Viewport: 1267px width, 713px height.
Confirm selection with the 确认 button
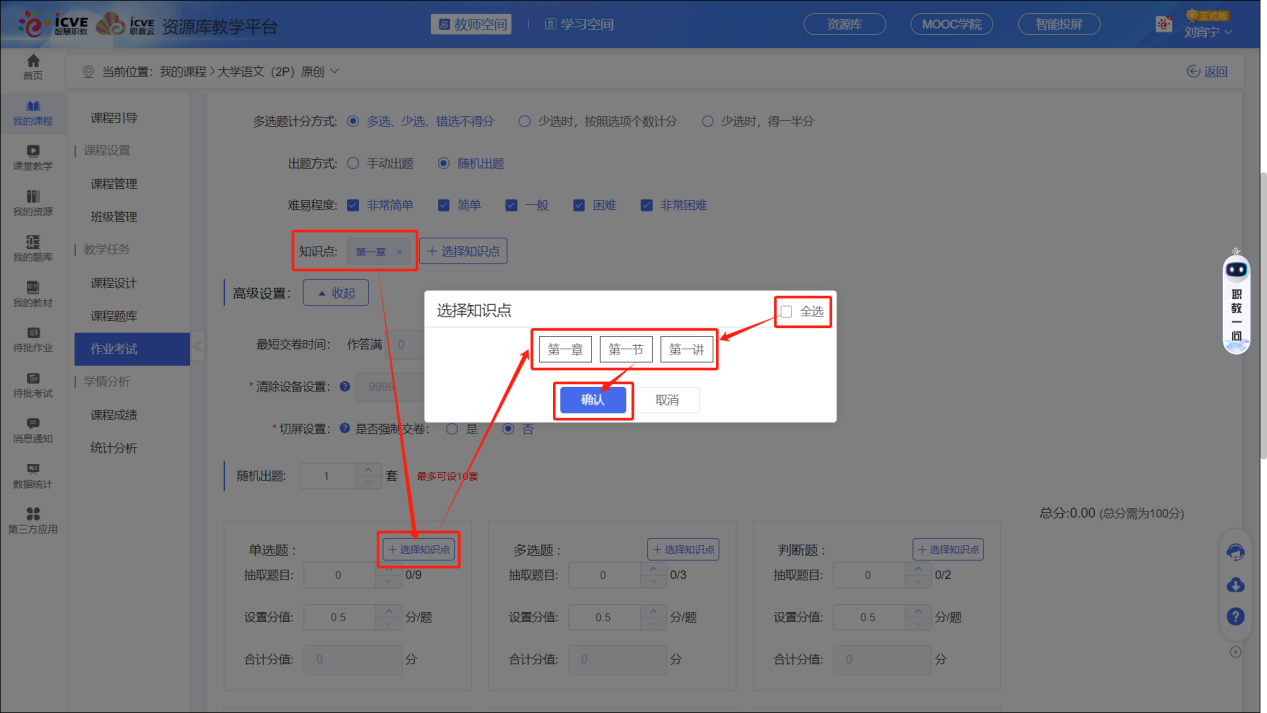[593, 399]
